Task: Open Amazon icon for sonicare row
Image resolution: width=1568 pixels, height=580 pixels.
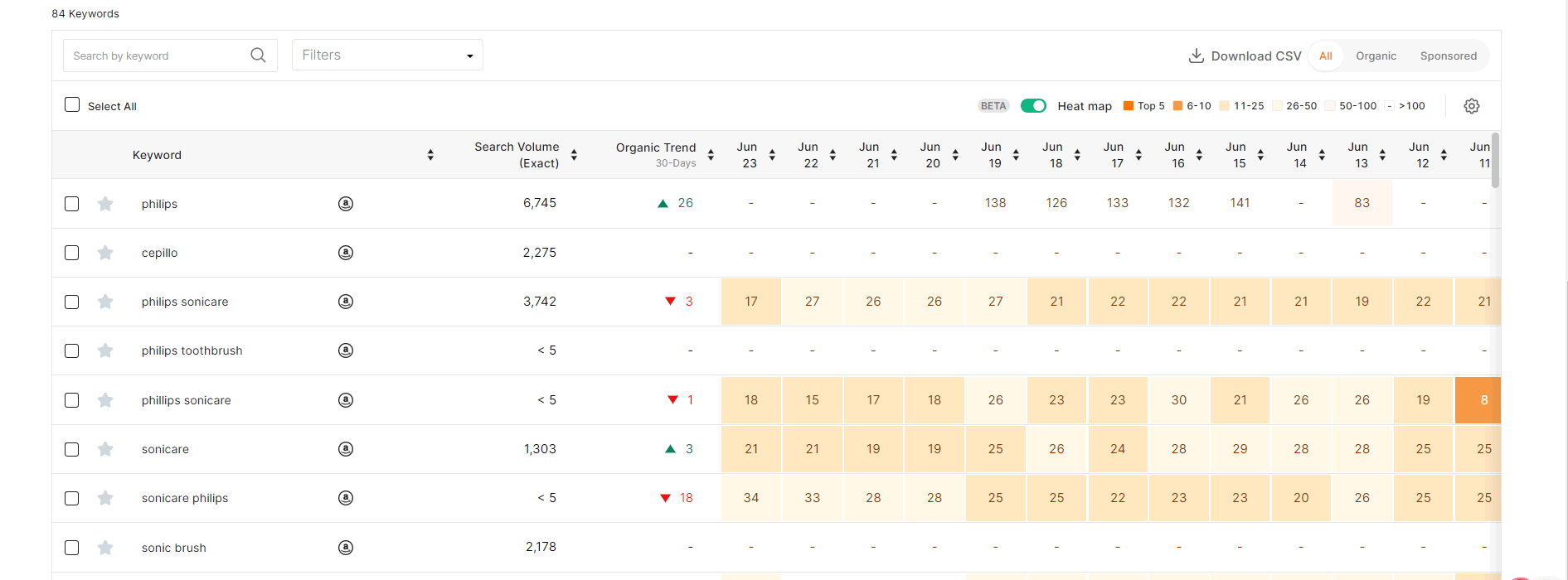Action: point(346,449)
